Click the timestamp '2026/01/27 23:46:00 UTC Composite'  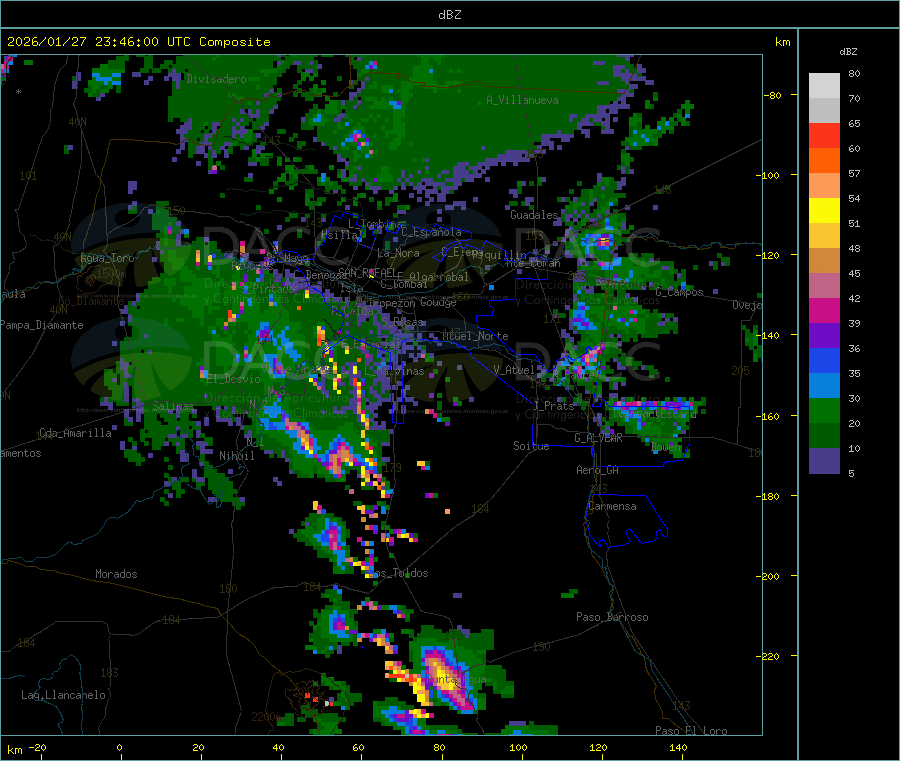(x=138, y=42)
